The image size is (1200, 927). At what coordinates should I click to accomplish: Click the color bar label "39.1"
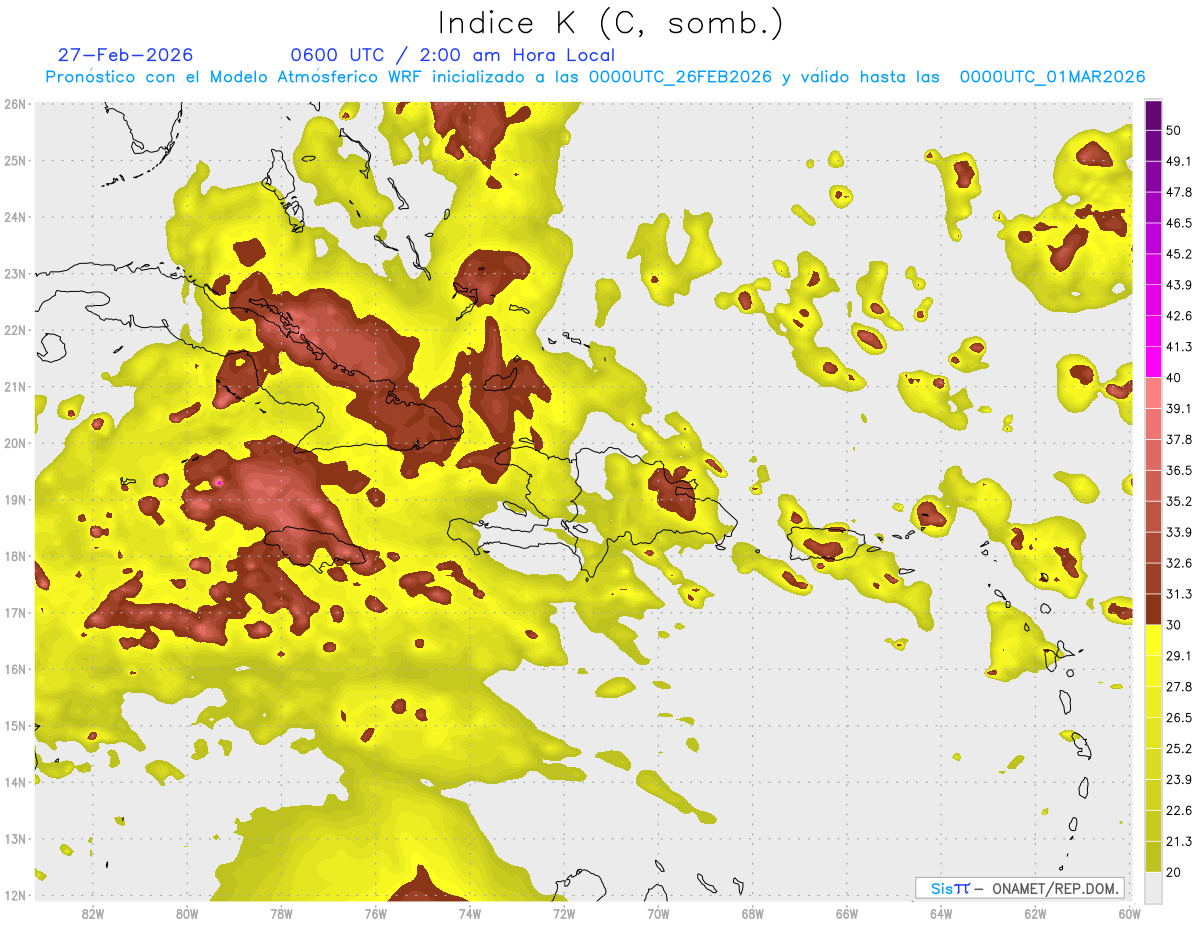coord(1178,408)
